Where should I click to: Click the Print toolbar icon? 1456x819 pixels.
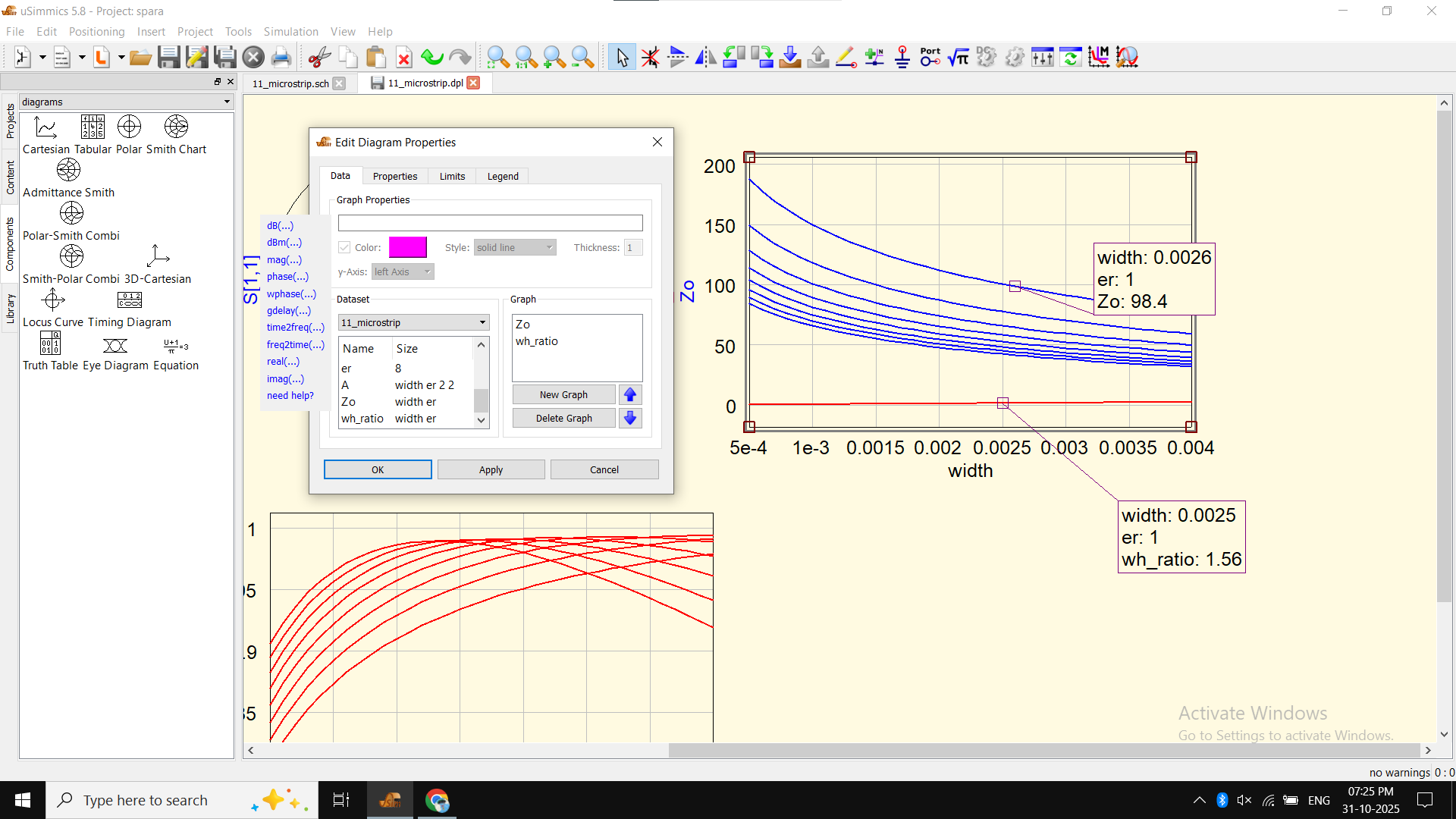pyautogui.click(x=281, y=57)
